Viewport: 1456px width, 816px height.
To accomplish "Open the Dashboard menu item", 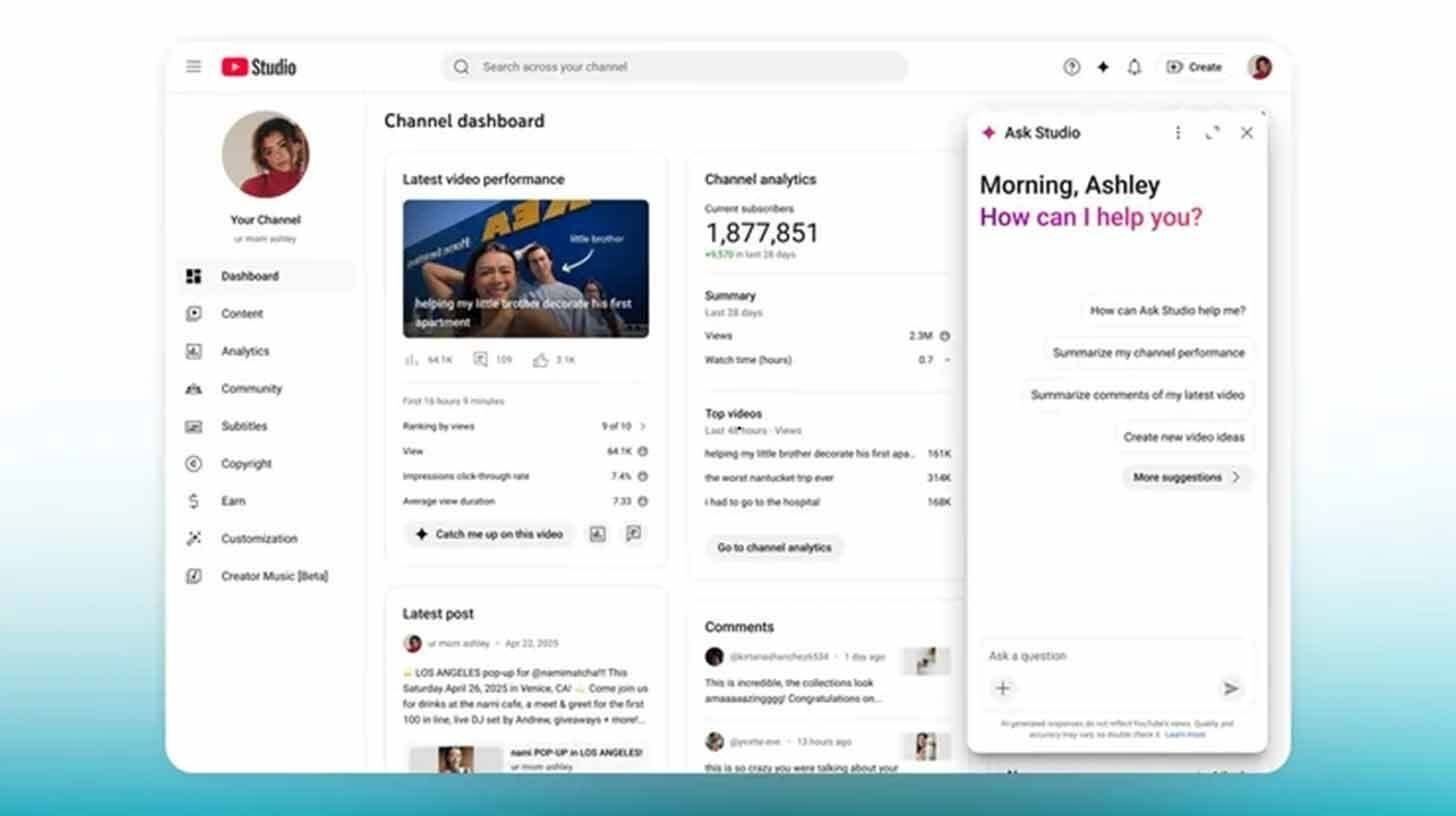I will click(x=250, y=276).
